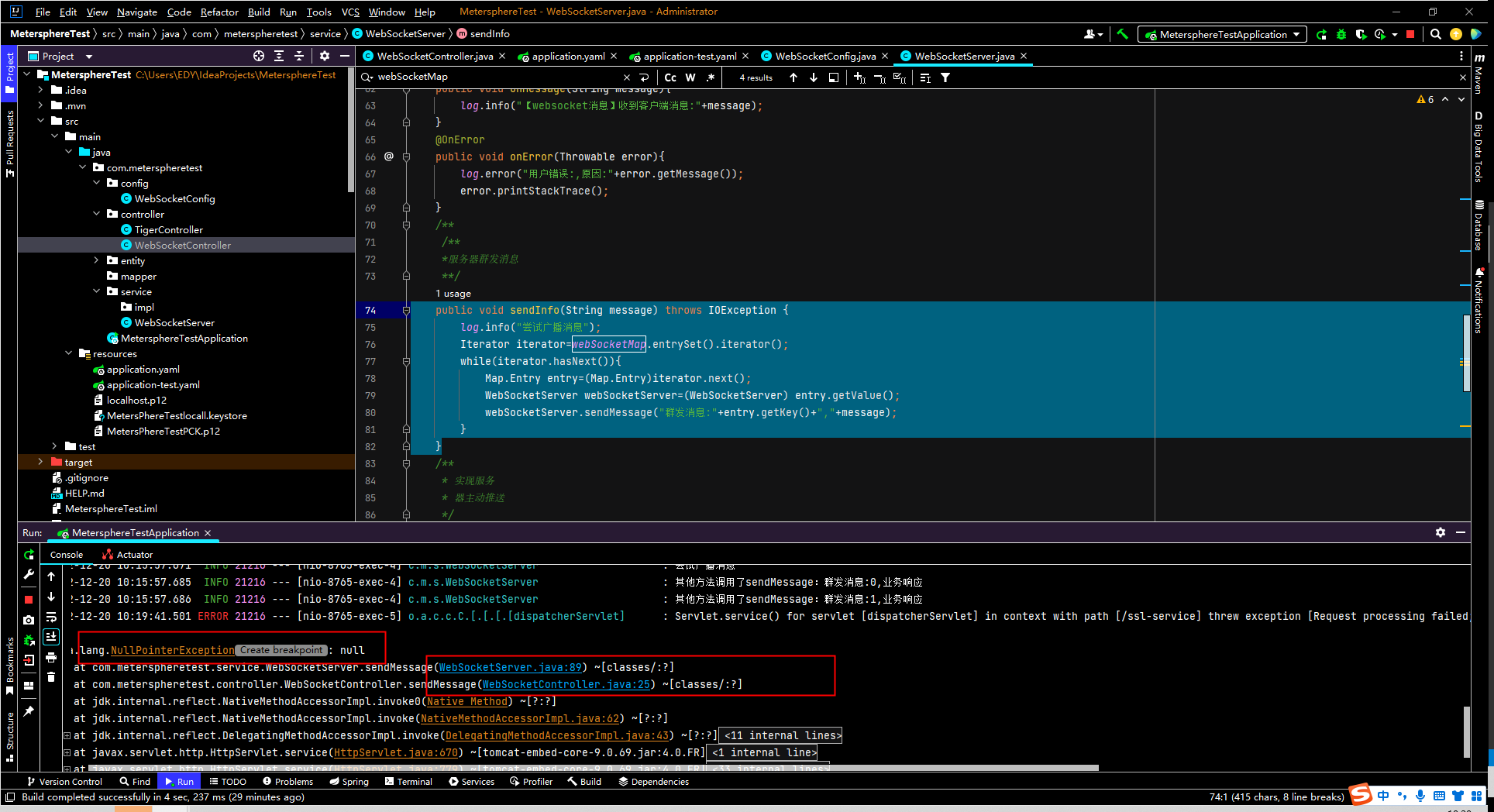This screenshot has width=1494, height=812.
Task: Go to next search occurrence arrow
Action: [814, 77]
